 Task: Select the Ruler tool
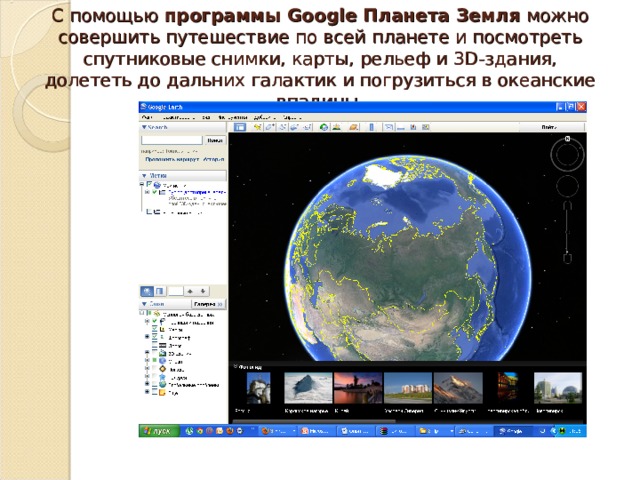click(x=371, y=127)
